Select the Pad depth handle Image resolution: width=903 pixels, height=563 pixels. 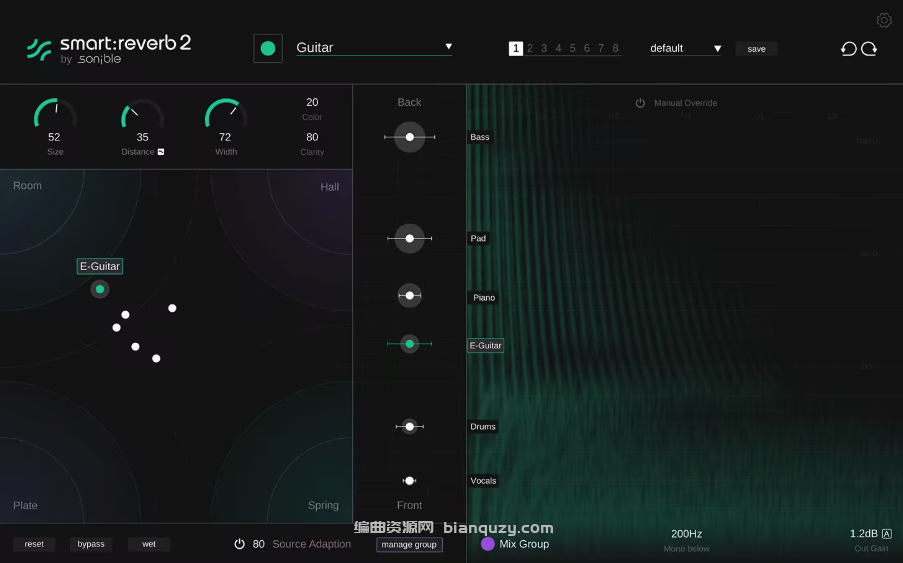409,238
